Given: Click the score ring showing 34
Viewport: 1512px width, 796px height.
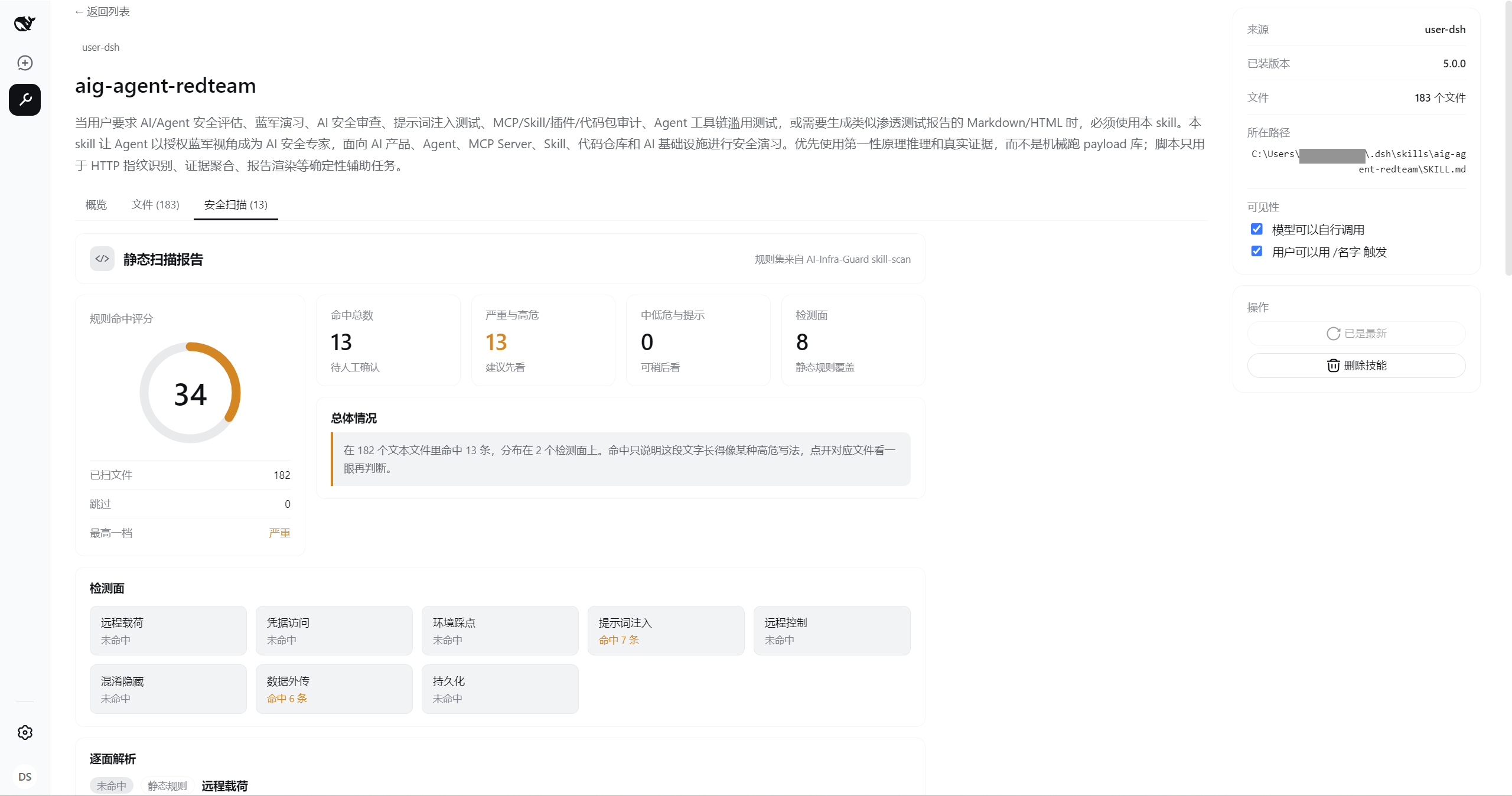Looking at the screenshot, I should point(190,393).
